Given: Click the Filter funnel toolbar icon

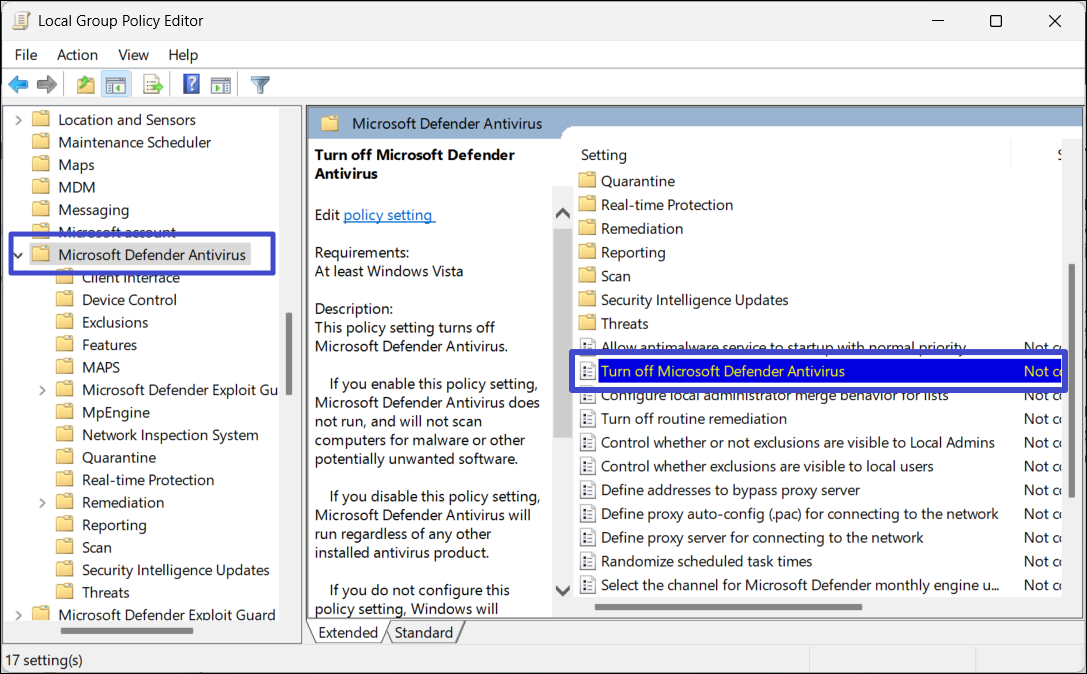Looking at the screenshot, I should click(260, 85).
